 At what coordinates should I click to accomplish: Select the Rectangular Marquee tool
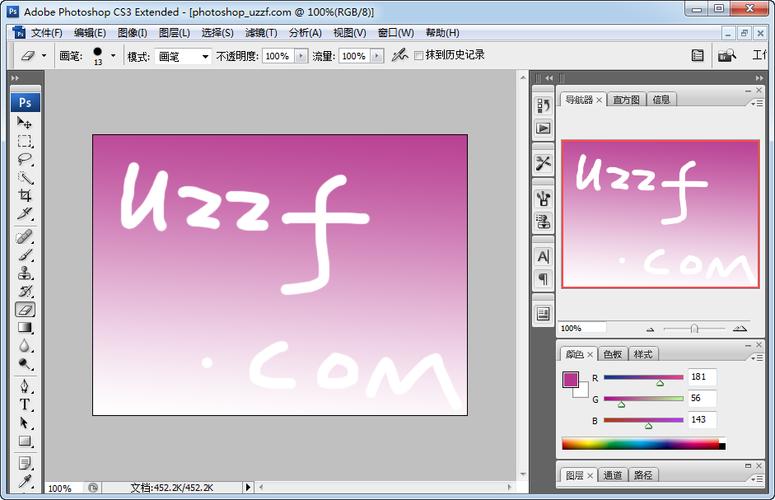pyautogui.click(x=25, y=141)
